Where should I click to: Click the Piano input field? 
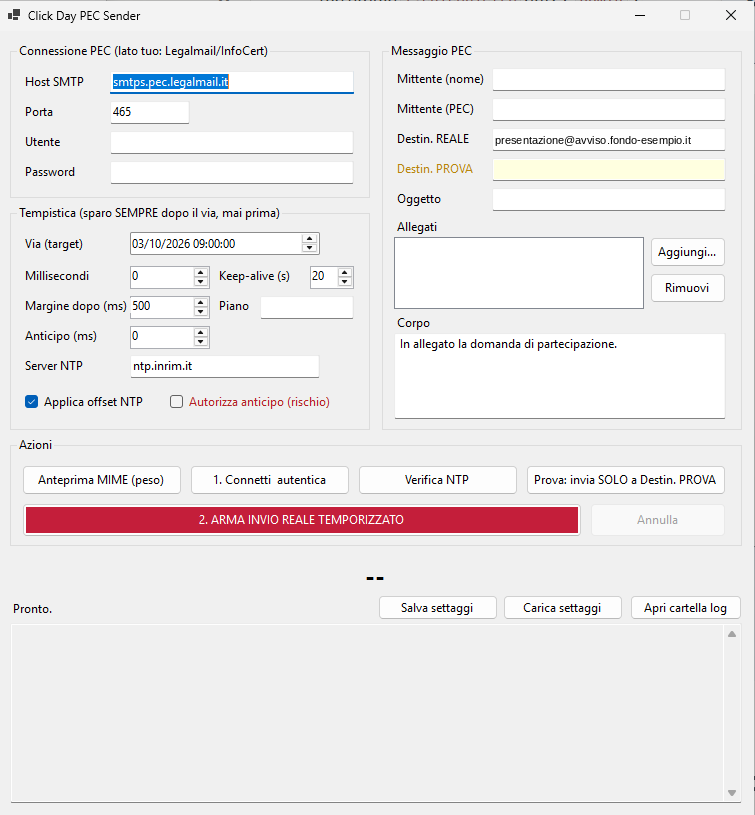(x=307, y=307)
